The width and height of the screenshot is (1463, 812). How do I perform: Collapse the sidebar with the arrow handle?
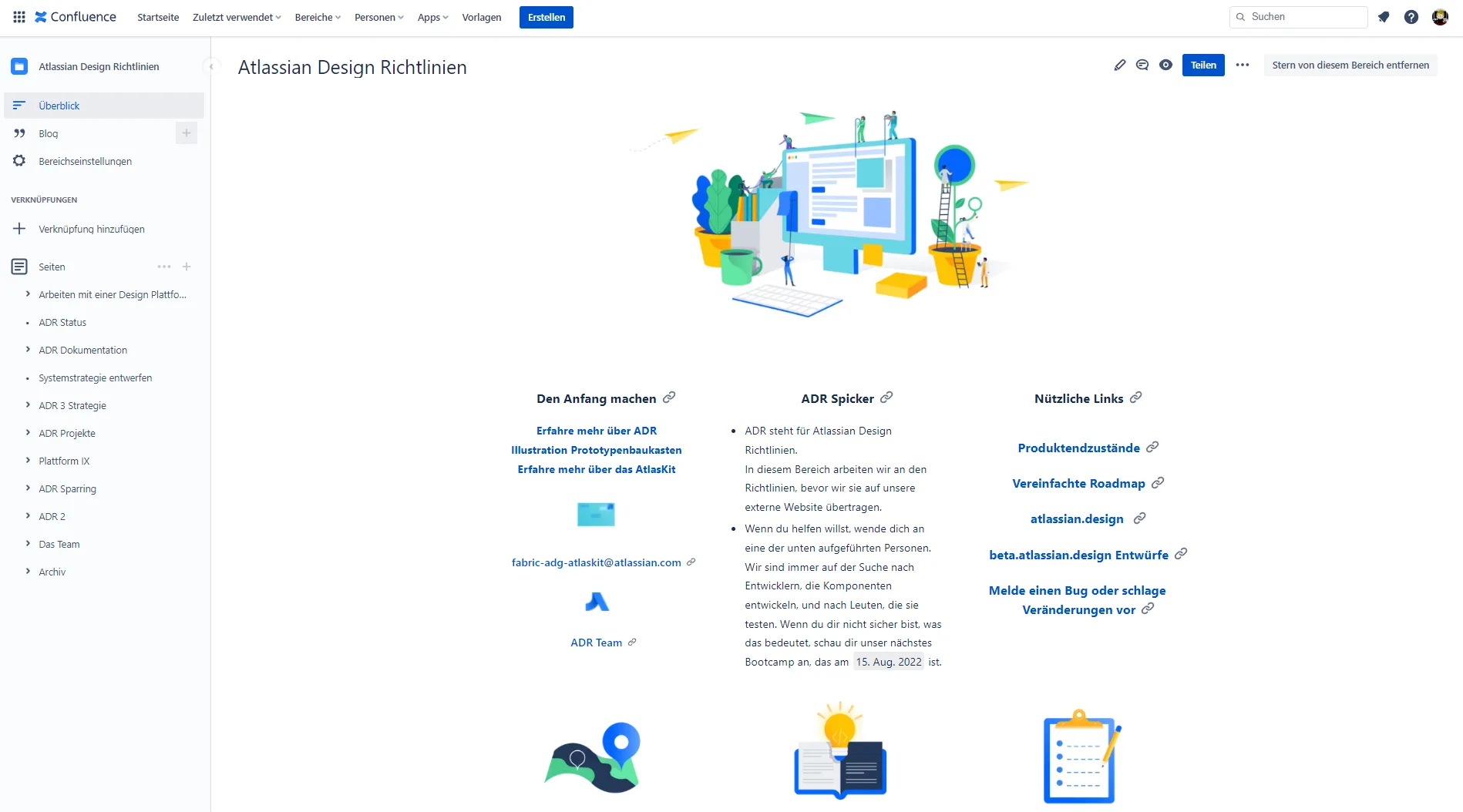[x=211, y=67]
